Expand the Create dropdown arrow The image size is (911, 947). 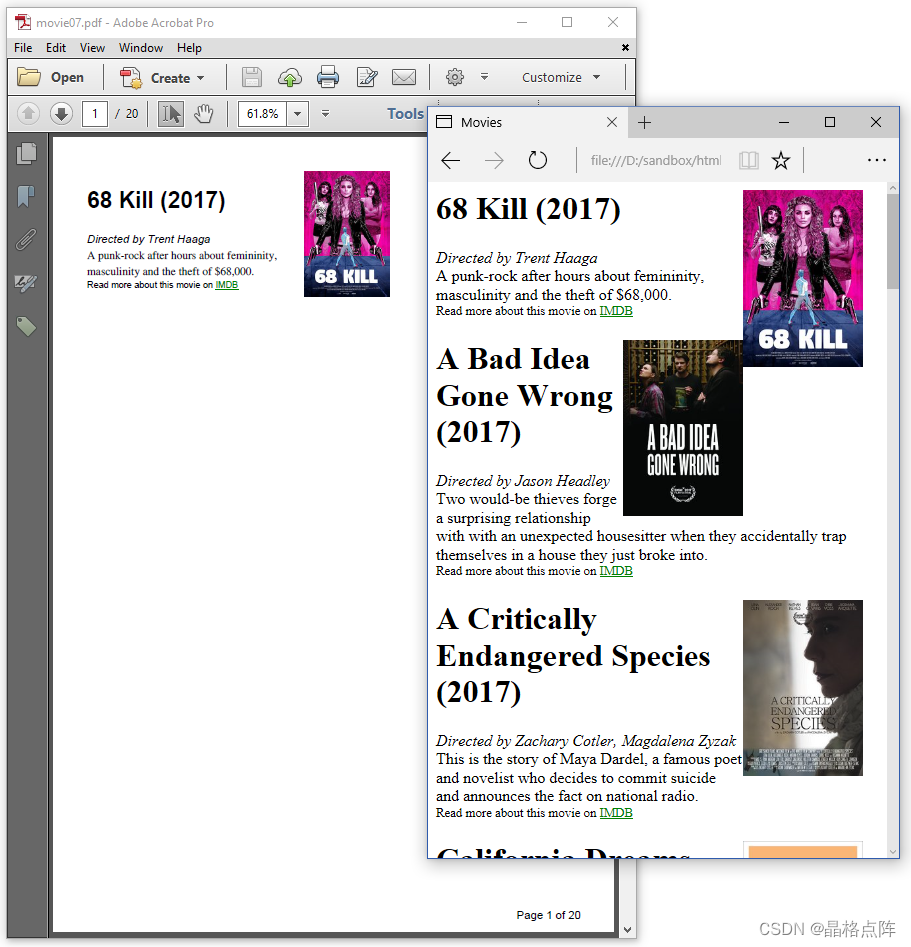(201, 78)
